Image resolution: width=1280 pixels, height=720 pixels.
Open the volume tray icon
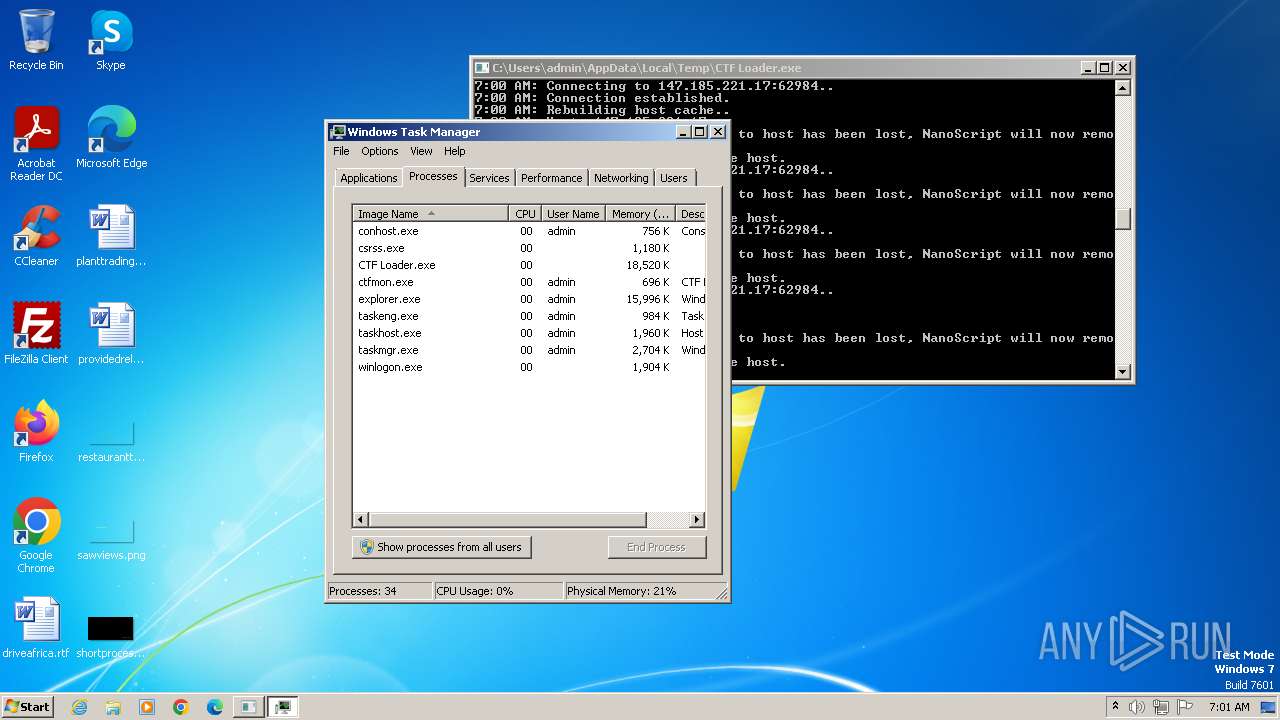tap(1137, 707)
